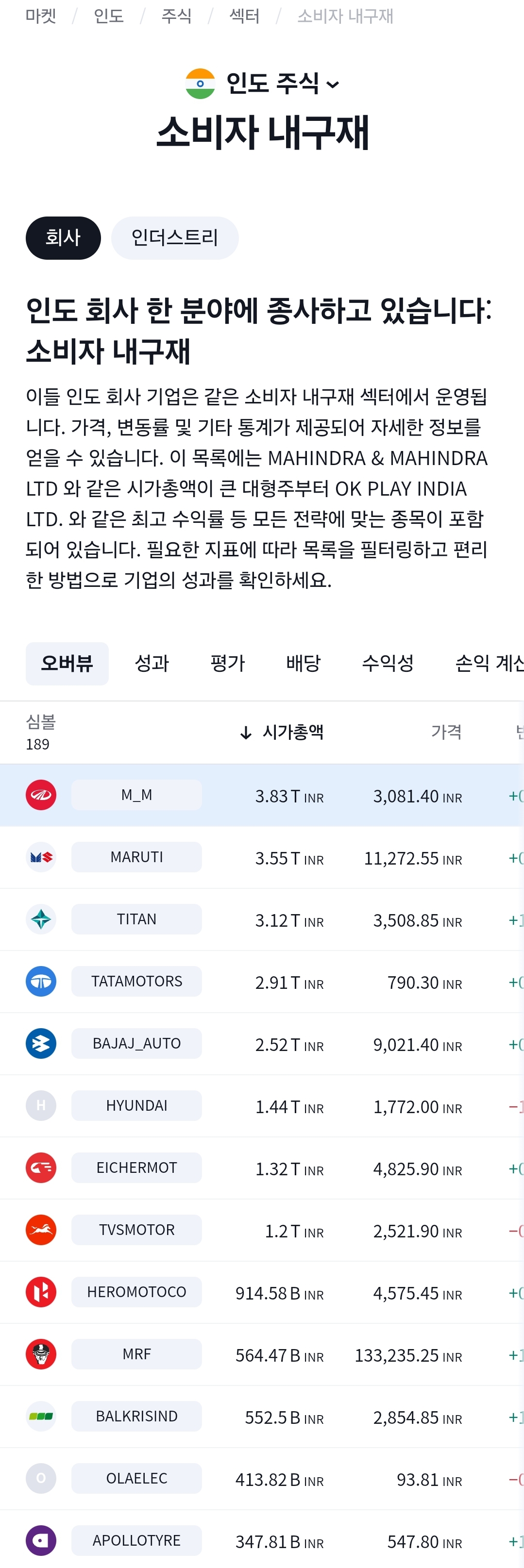Go to 인도 breadcrumb link
This screenshot has height=1568, width=524.
coord(109,16)
